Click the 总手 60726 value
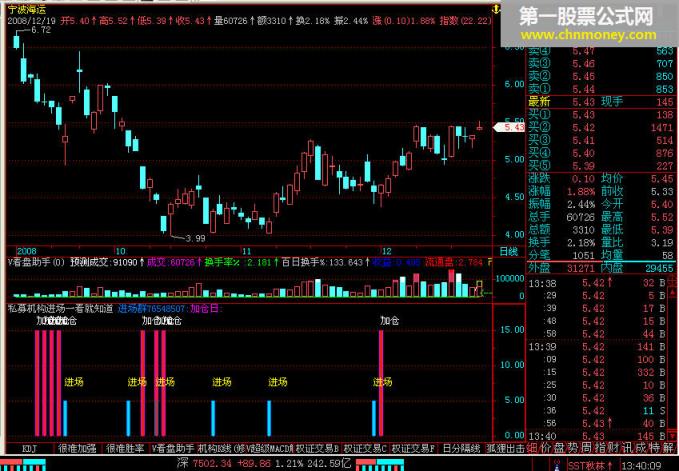The width and height of the screenshot is (679, 471). (580, 217)
